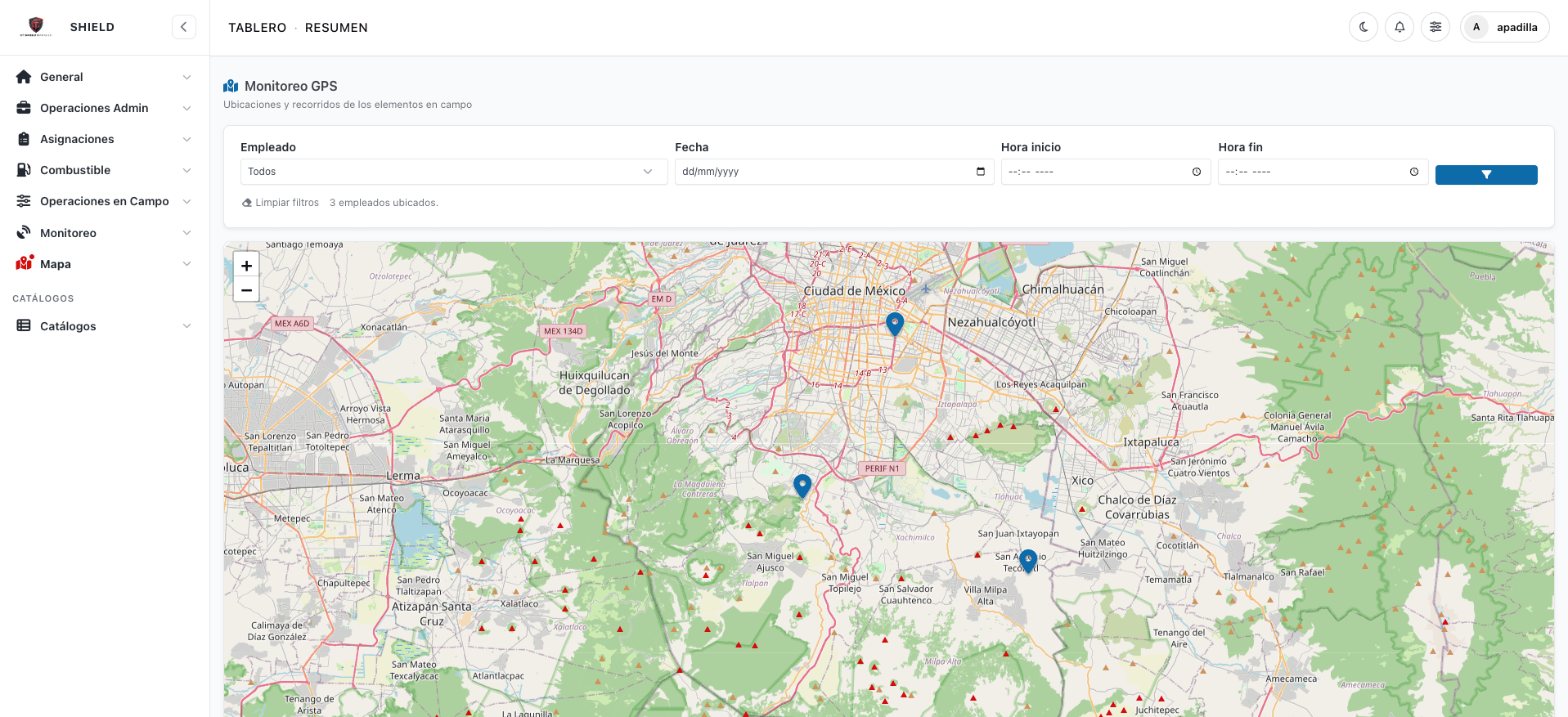The image size is (1568, 717).
Task: Collapse the sidebar with the chevron button
Action: (x=184, y=27)
